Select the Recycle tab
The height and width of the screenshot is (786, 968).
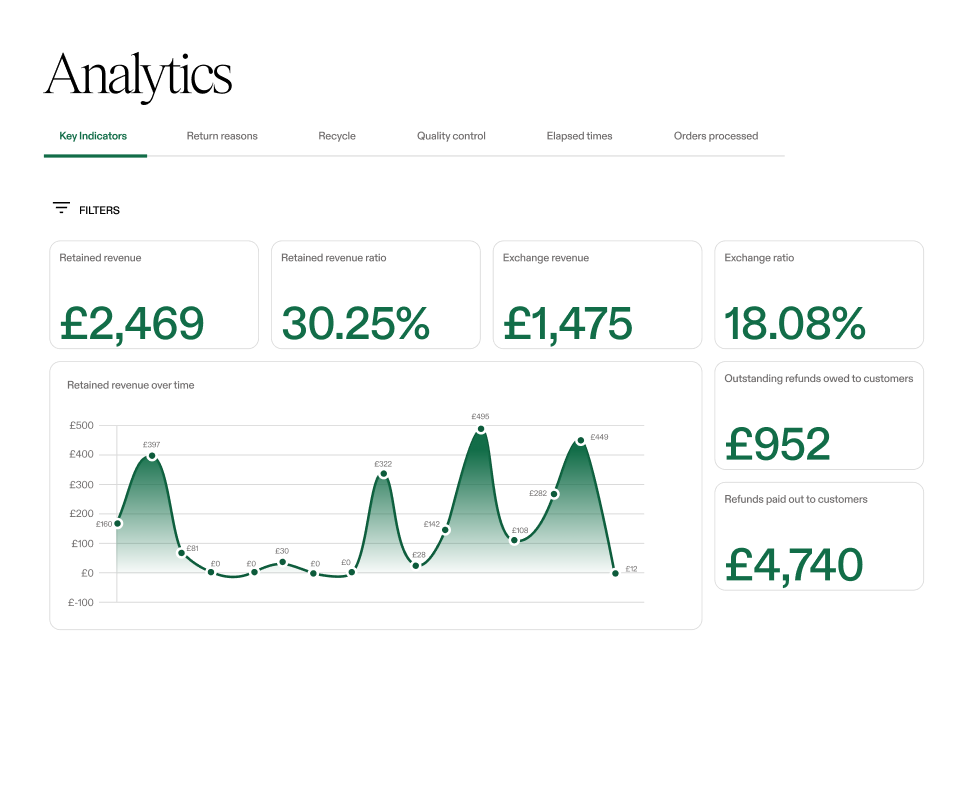336,136
